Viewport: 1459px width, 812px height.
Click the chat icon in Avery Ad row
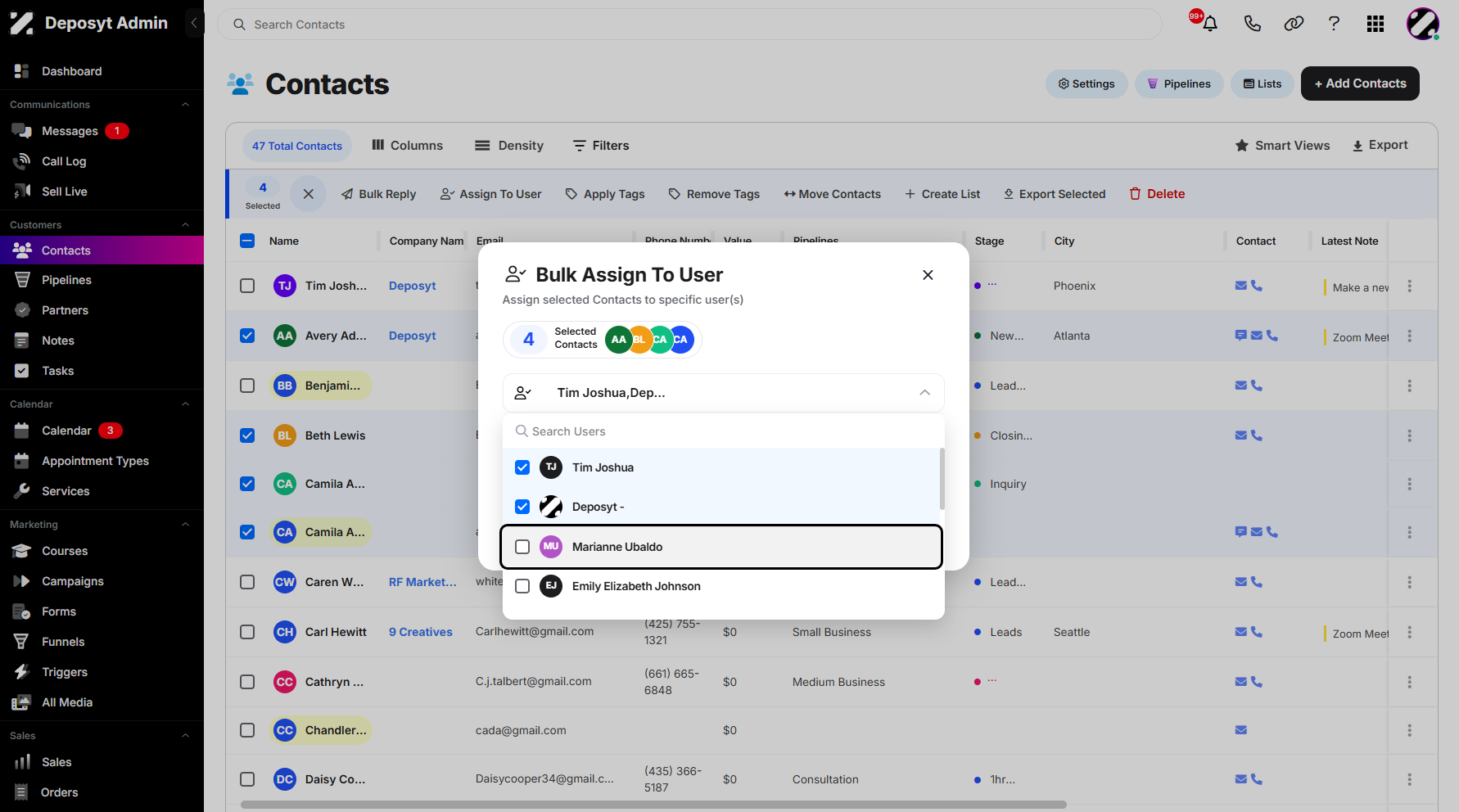coord(1241,335)
